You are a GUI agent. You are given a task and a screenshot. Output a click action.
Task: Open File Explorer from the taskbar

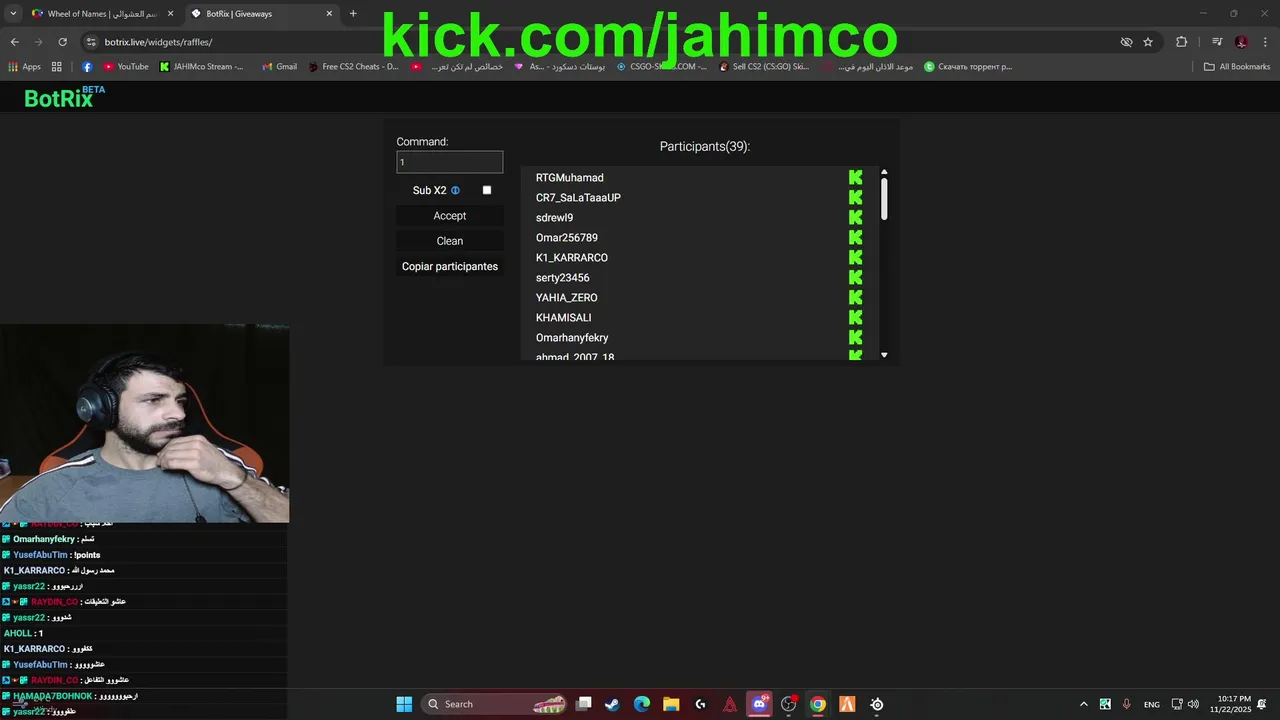(x=671, y=704)
